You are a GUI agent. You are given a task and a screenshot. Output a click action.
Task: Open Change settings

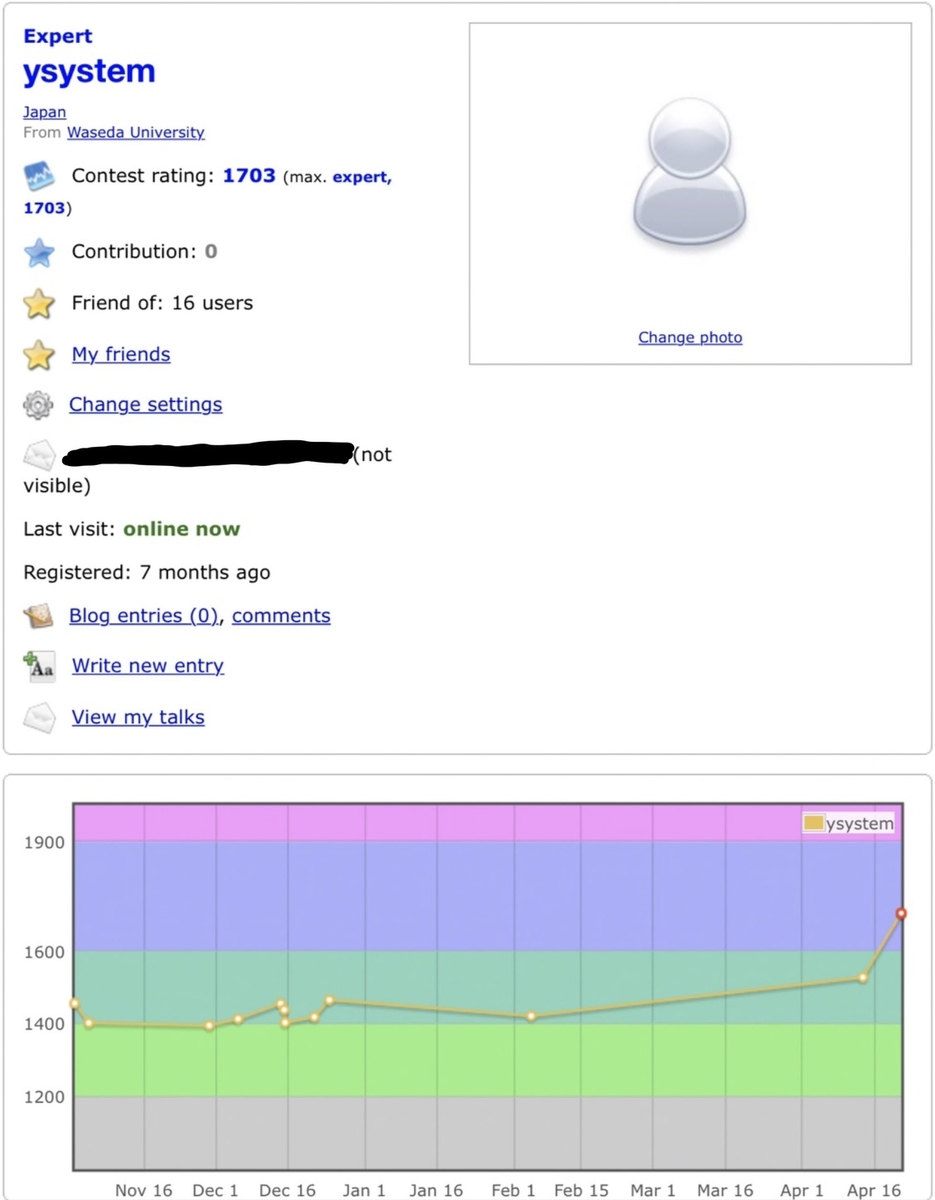tap(145, 404)
